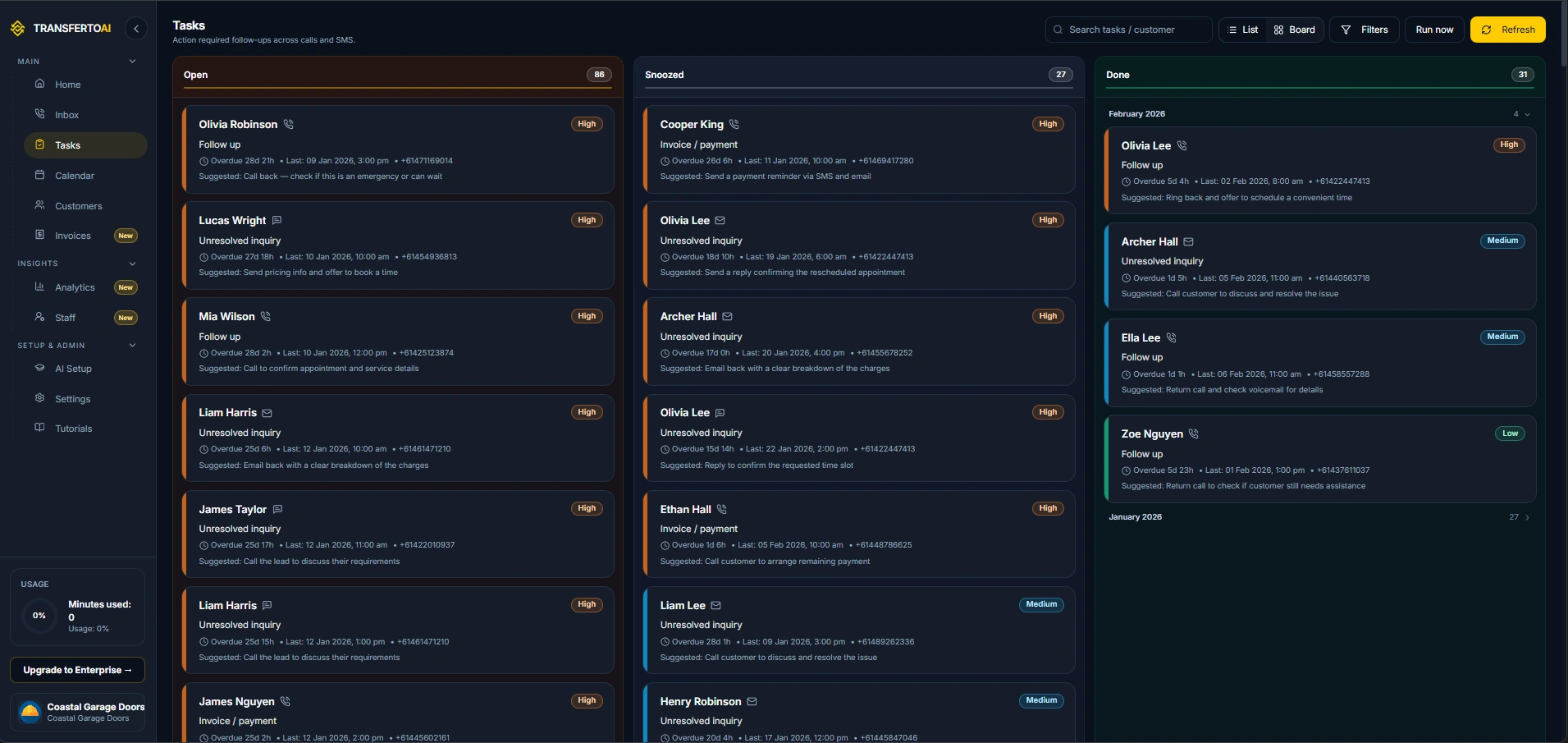The image size is (1568, 743).
Task: Click the TransferToAI logo icon
Action: 18,29
